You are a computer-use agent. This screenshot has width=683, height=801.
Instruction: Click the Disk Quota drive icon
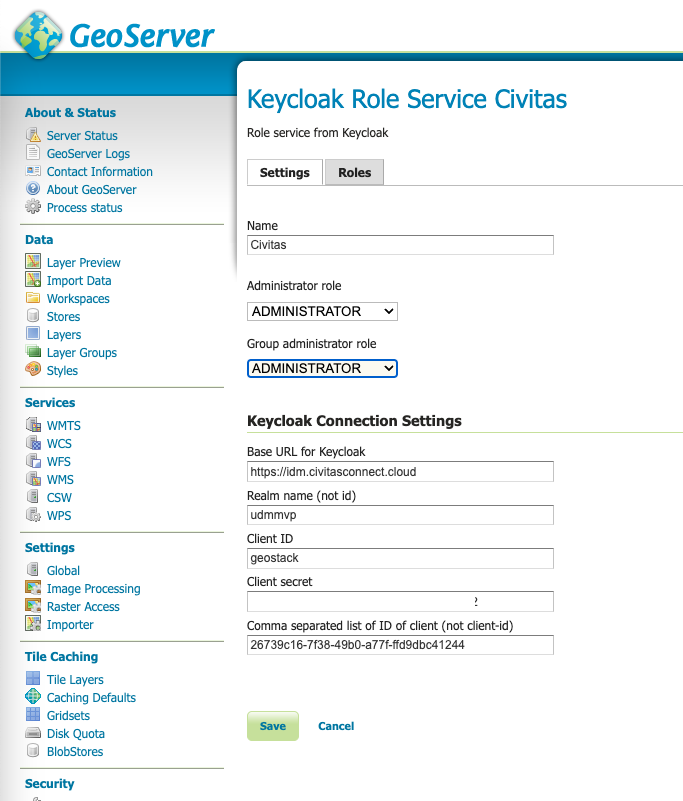33,733
